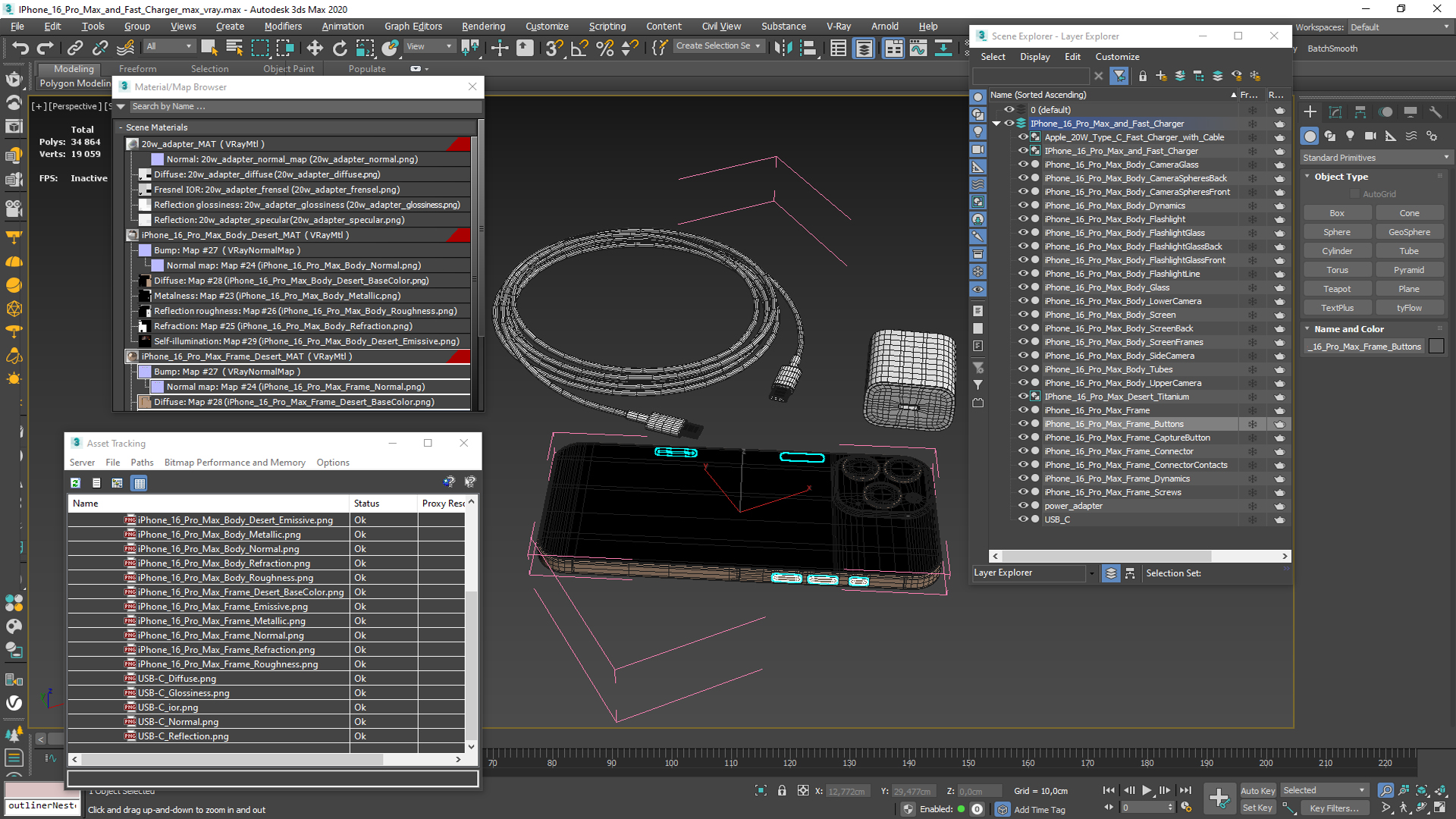Hide the USB_C object eye icon
The image size is (1456, 819).
(1023, 519)
